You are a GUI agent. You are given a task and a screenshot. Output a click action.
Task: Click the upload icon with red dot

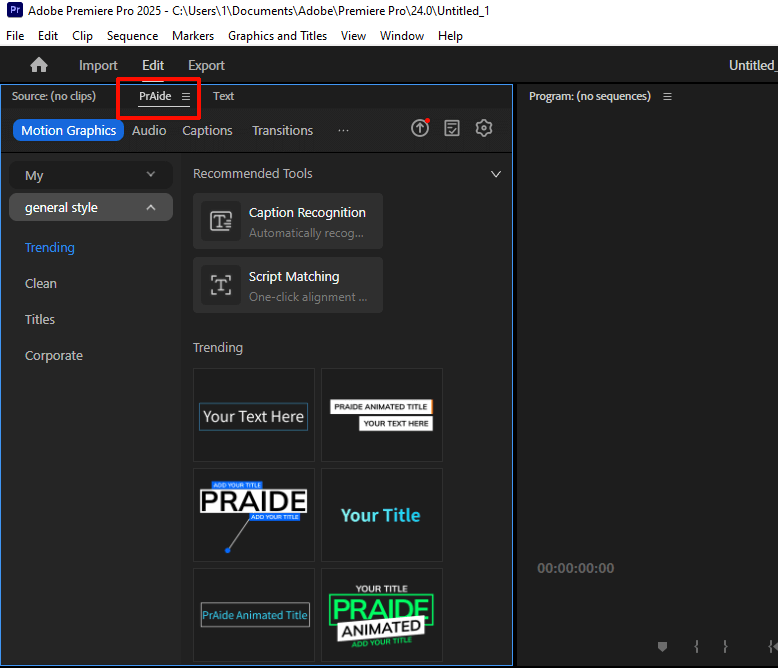click(x=420, y=128)
